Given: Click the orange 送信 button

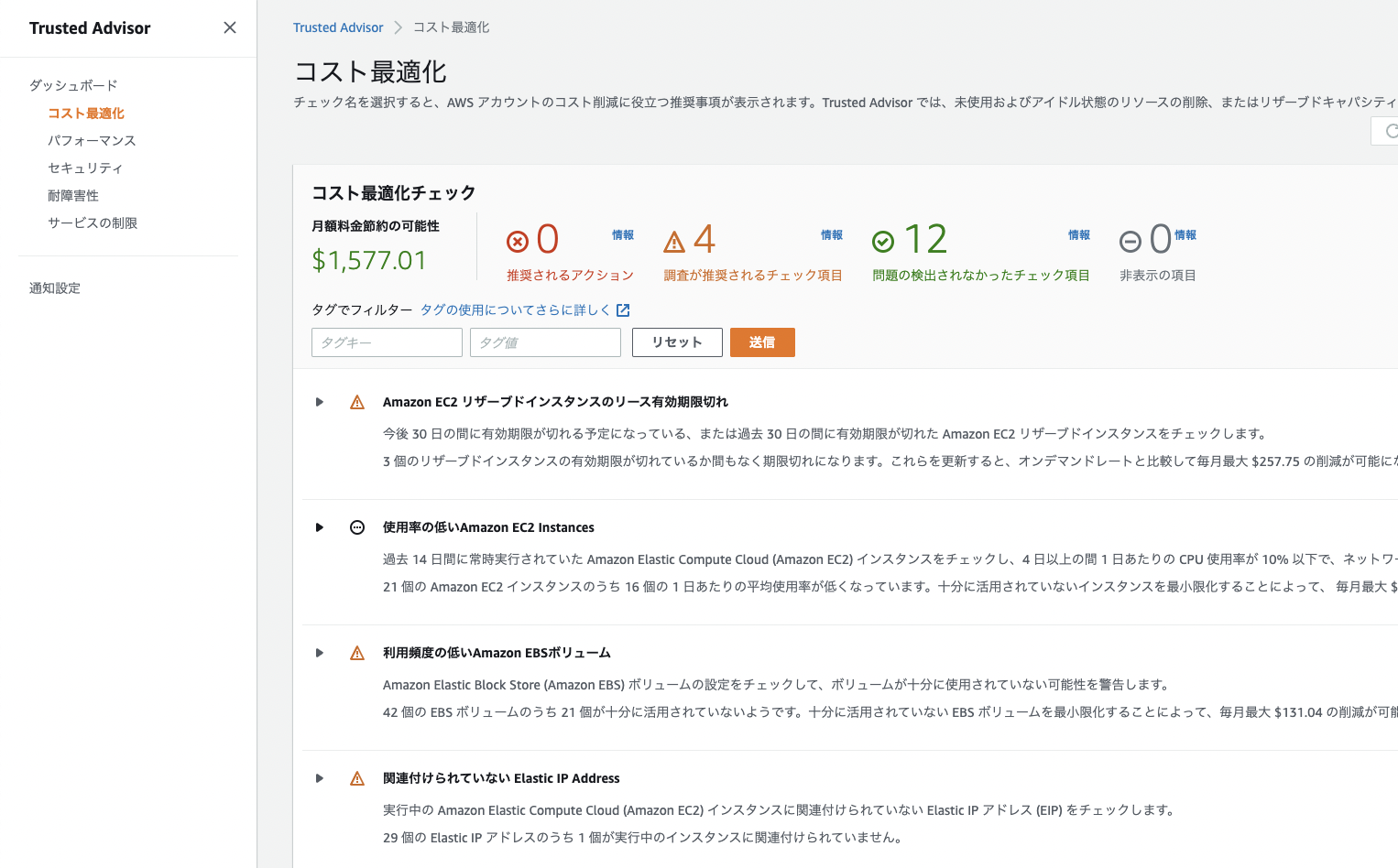Looking at the screenshot, I should point(762,342).
